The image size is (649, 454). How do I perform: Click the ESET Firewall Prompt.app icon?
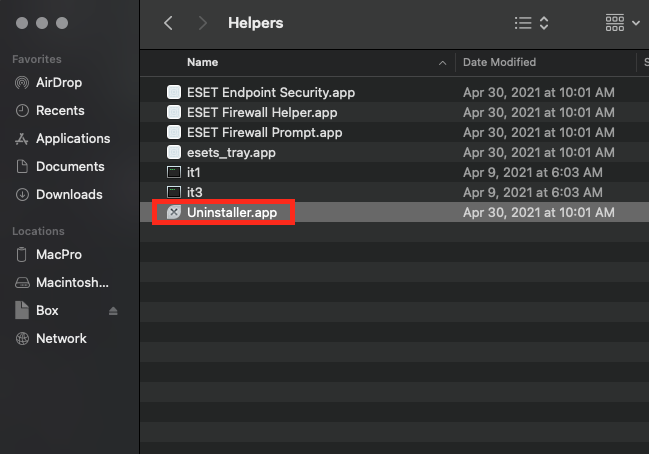click(174, 132)
